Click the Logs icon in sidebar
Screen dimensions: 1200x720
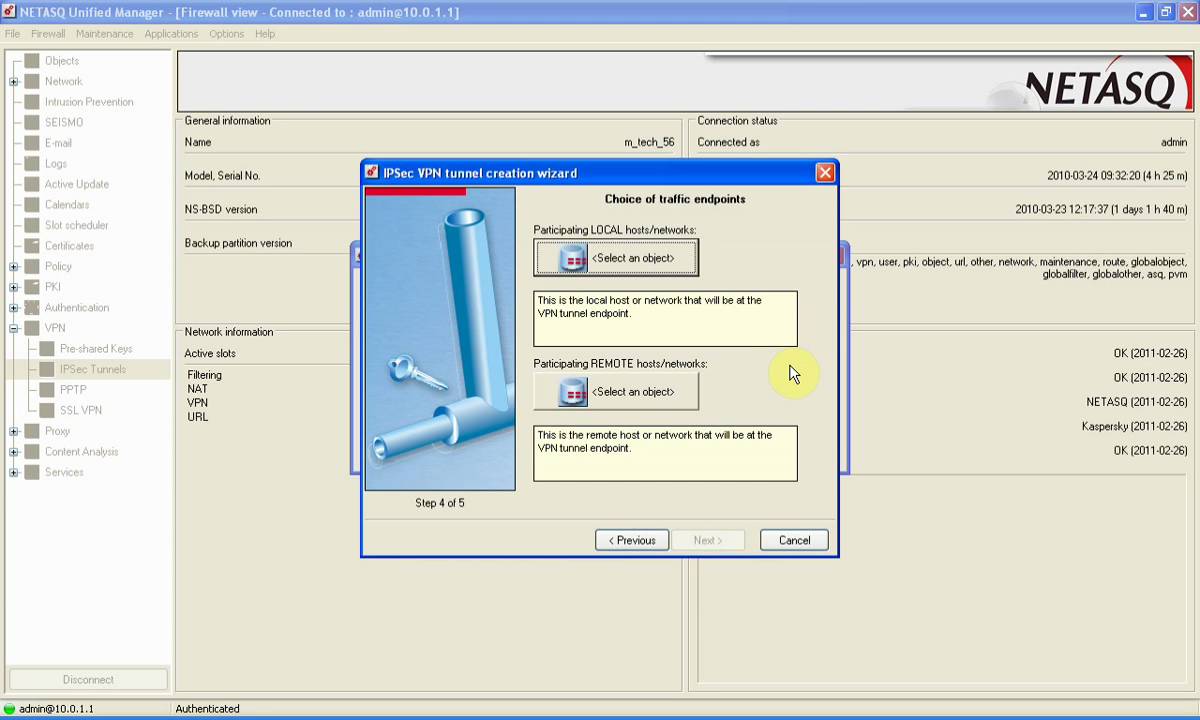pos(32,164)
